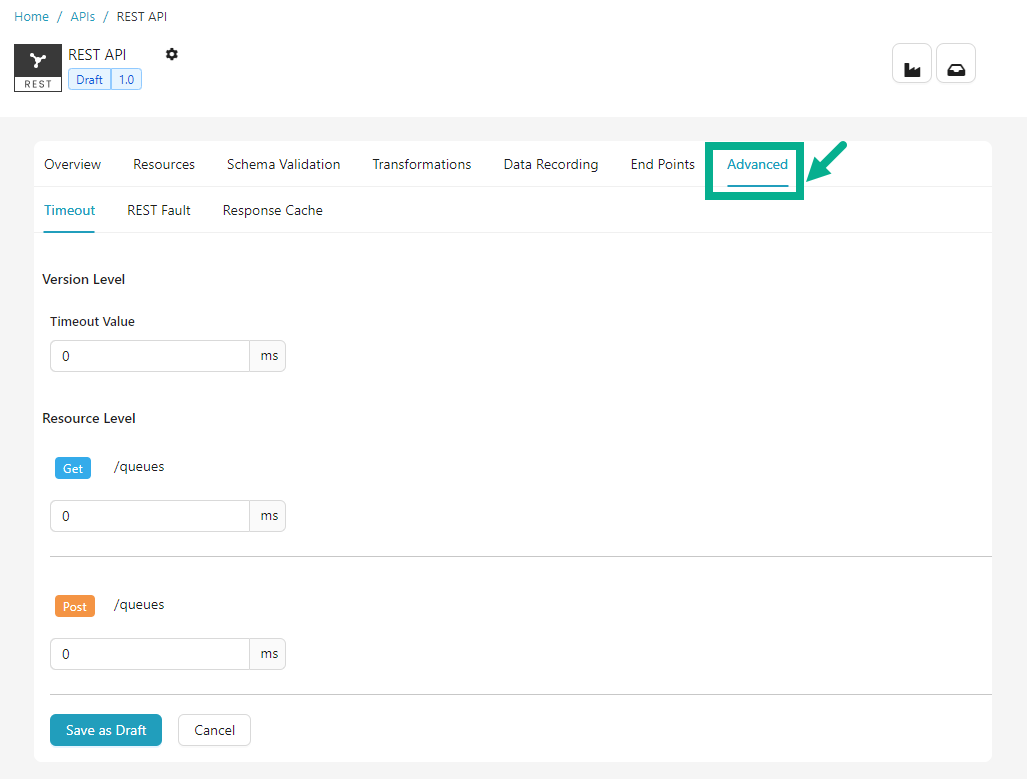1027x782 pixels.
Task: Navigate to Home in the breadcrumb
Action: (31, 17)
